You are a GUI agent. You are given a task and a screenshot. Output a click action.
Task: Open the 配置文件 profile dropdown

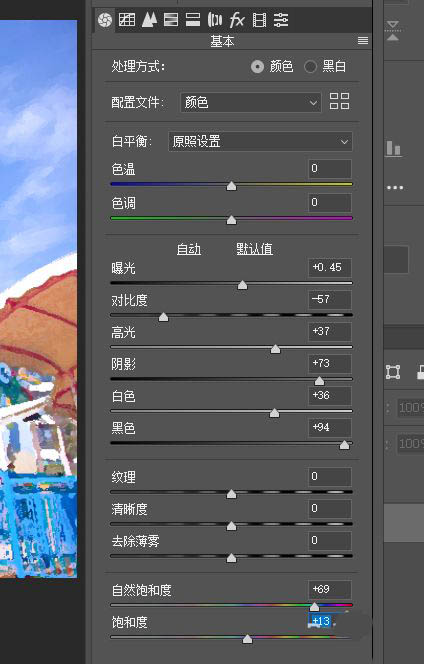(x=250, y=102)
